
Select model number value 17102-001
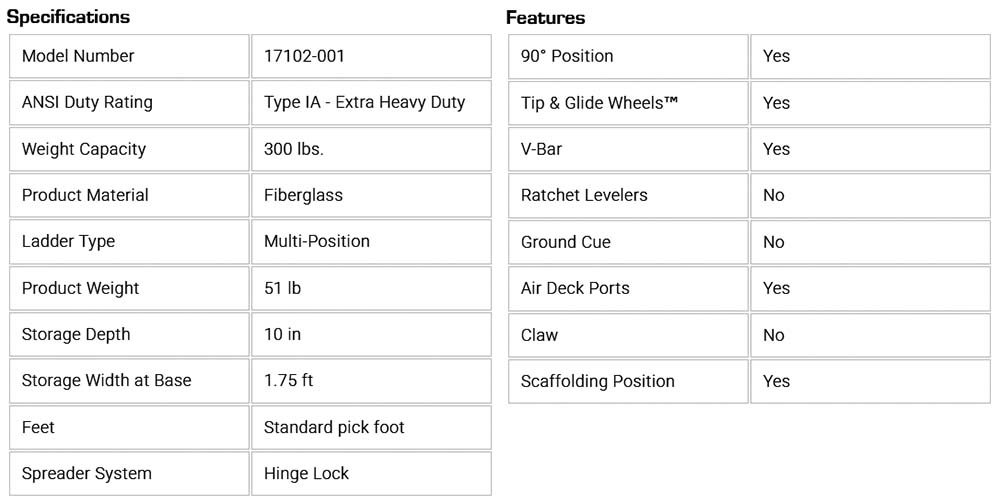(305, 56)
